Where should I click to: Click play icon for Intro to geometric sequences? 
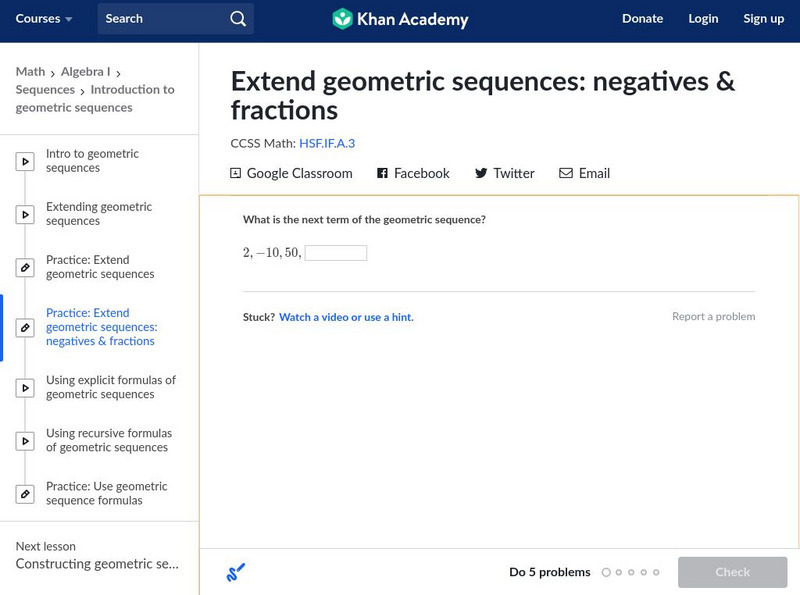coord(25,161)
